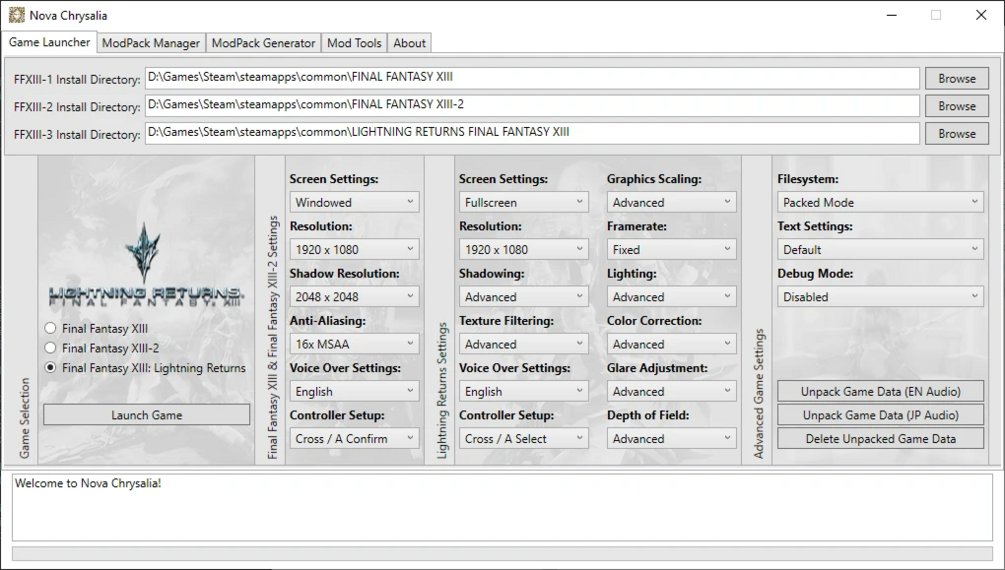This screenshot has width=1005, height=570.
Task: Select the Game Launcher tab
Action: pos(49,42)
